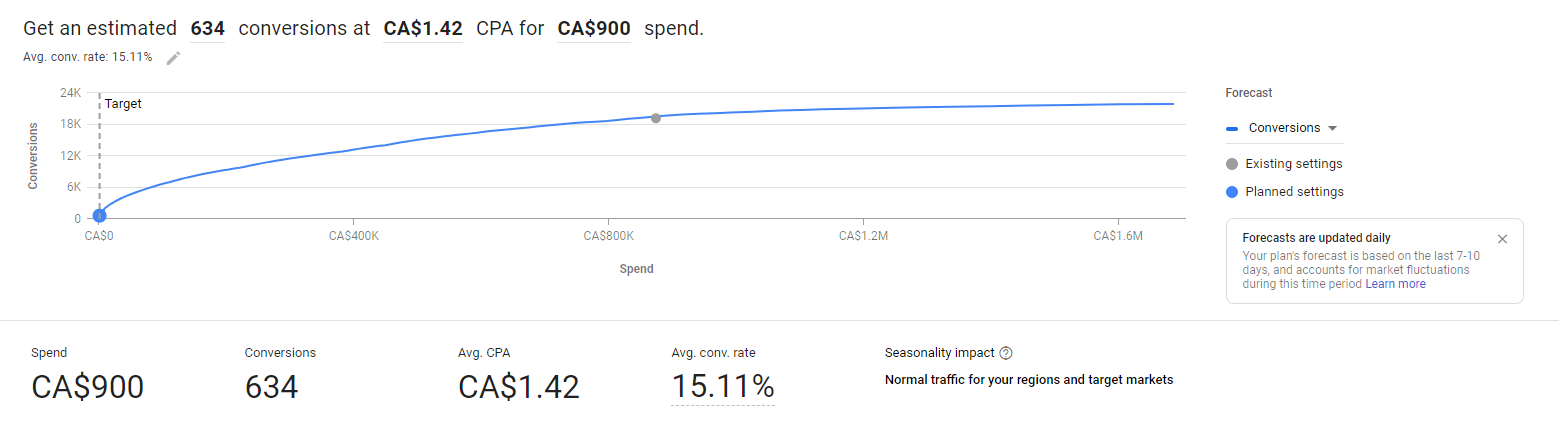
Task: Click the 634 Conversions summary figure
Action: tap(271, 387)
